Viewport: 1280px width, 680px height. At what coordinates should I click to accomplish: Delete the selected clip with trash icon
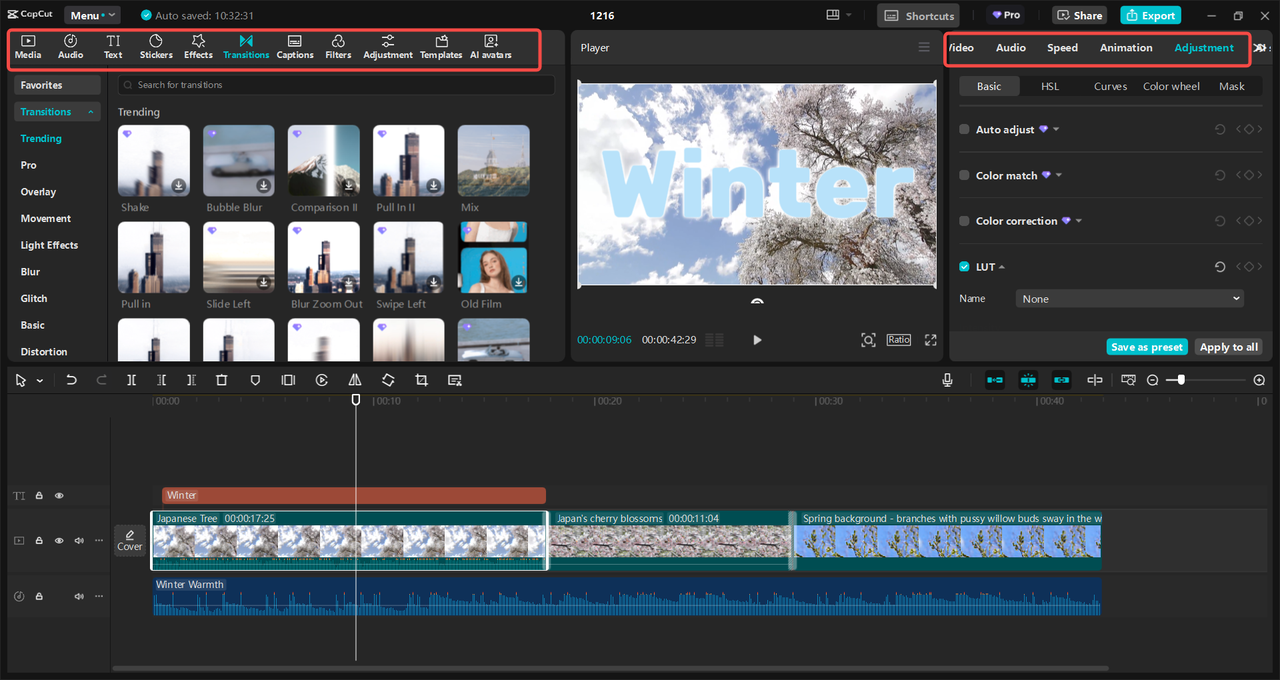click(x=222, y=380)
